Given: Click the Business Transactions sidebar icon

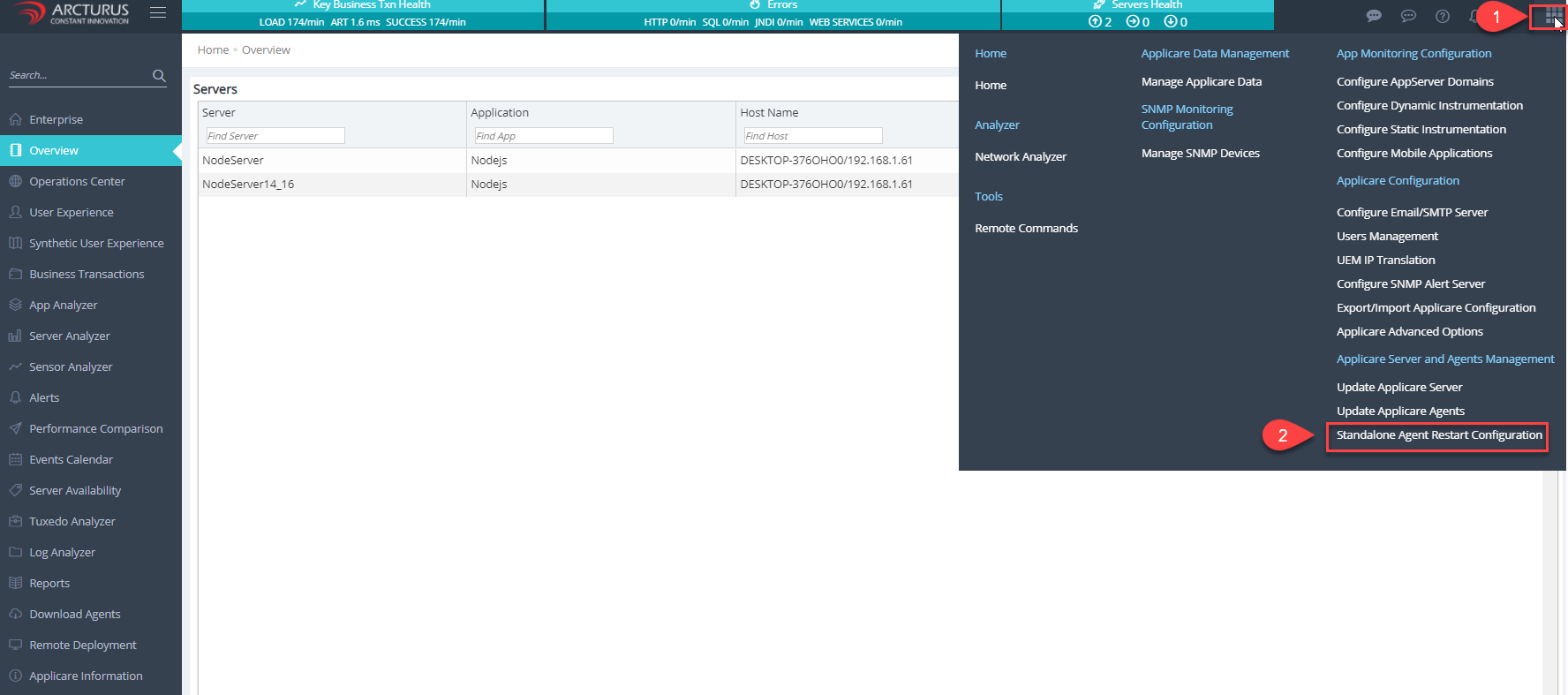Looking at the screenshot, I should pyautogui.click(x=15, y=274).
